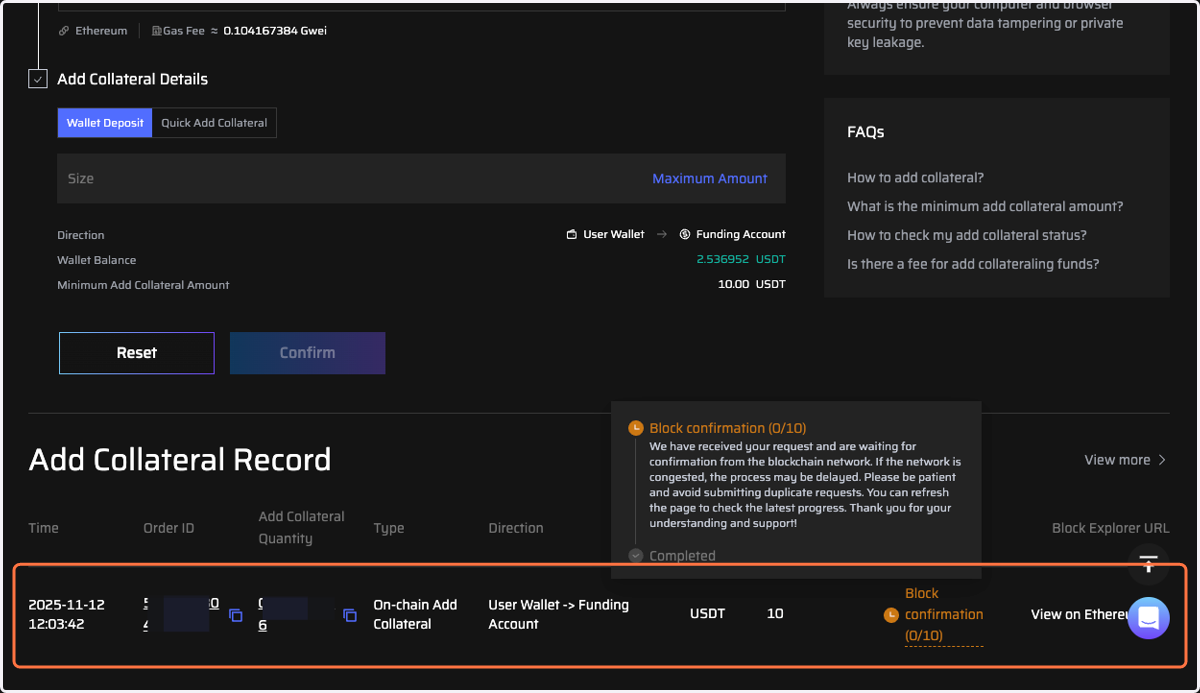The image size is (1200, 693).
Task: Click the Add Collateral Record heading
Action: [x=180, y=460]
